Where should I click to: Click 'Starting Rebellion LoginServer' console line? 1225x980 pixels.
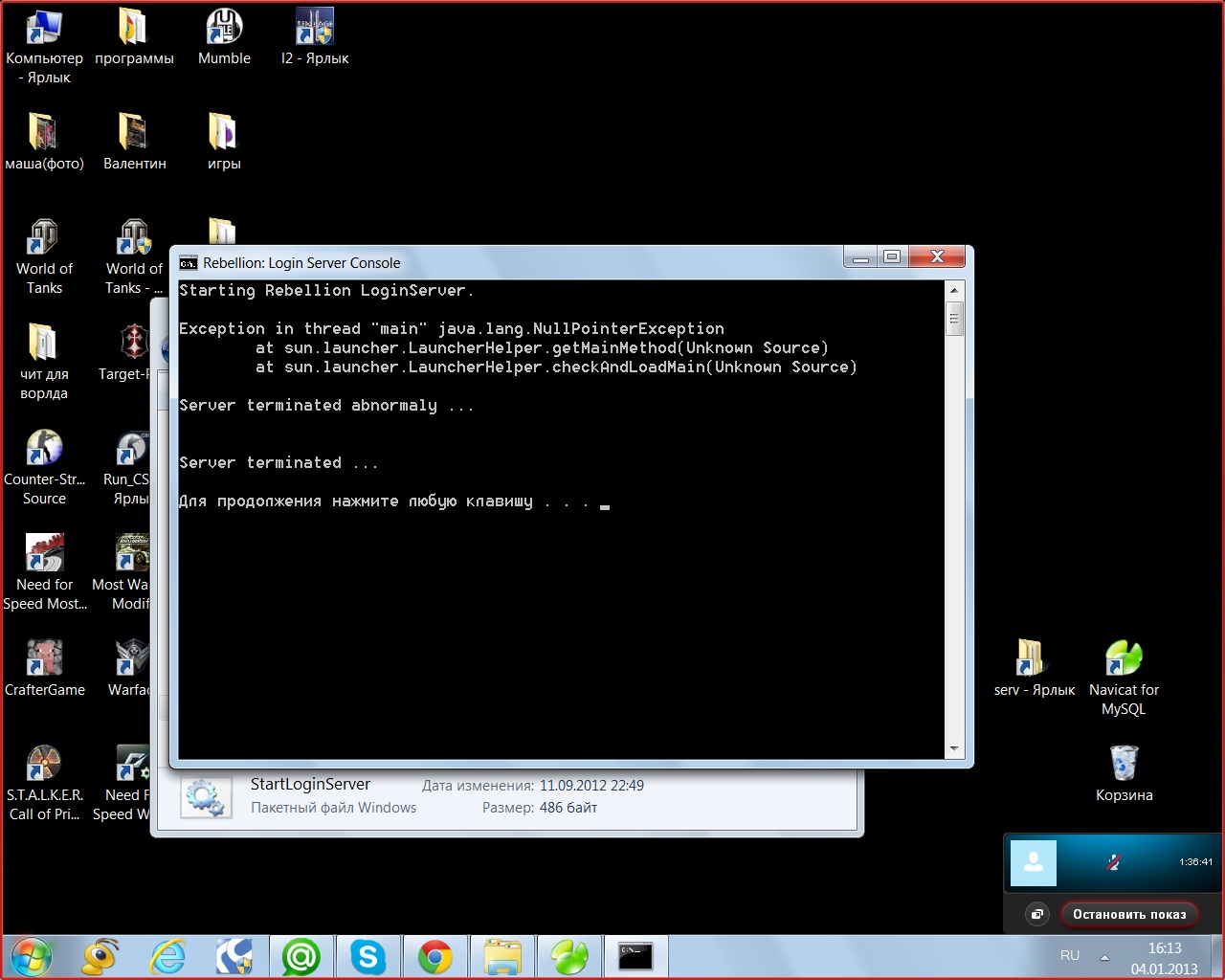point(326,290)
